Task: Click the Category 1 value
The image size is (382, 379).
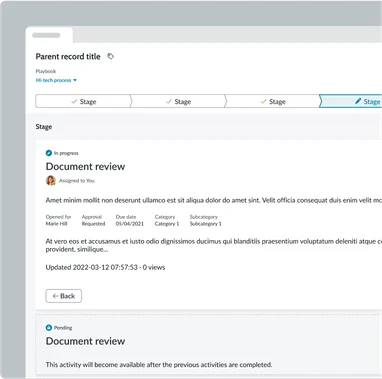Action: pyautogui.click(x=167, y=224)
